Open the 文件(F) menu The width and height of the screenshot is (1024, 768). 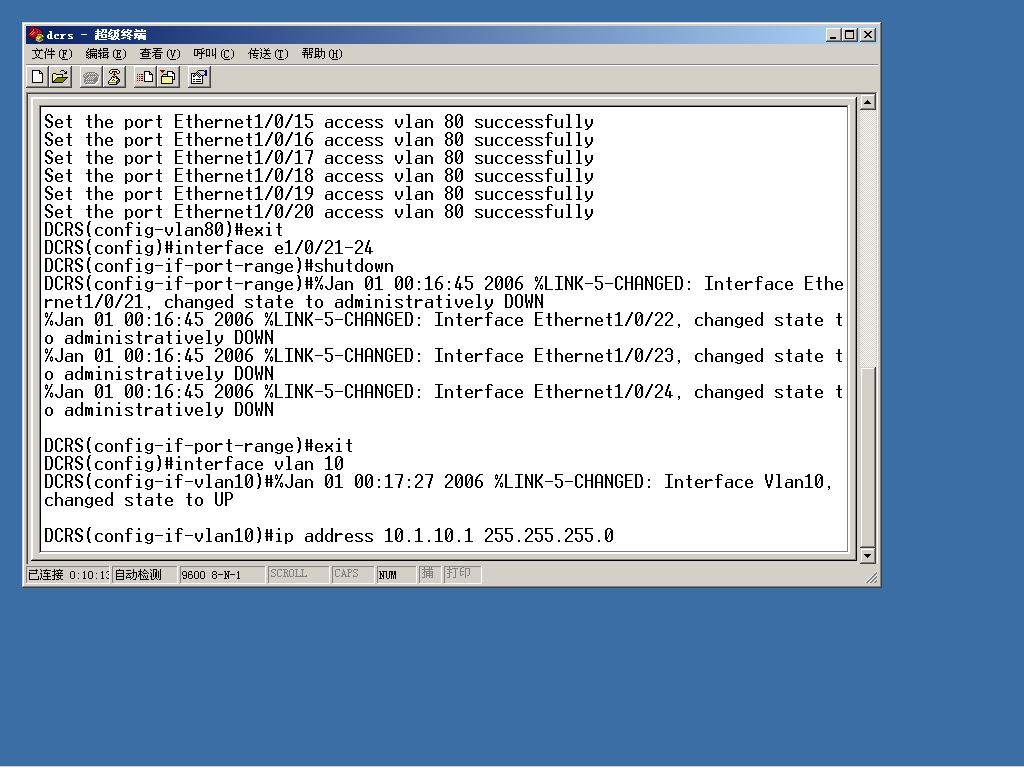click(x=52, y=54)
